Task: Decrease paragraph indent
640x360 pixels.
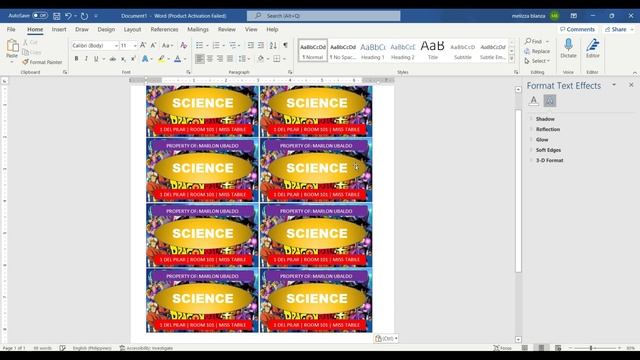Action: 251,45
